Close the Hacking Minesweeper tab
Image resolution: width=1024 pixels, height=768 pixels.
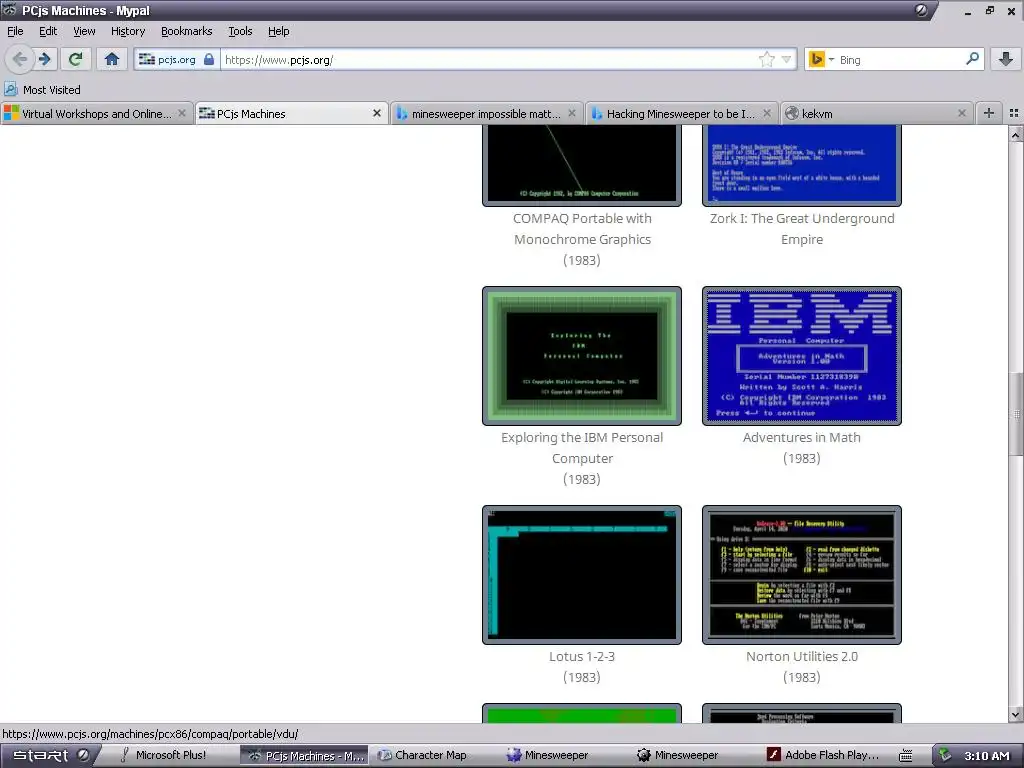click(x=767, y=113)
